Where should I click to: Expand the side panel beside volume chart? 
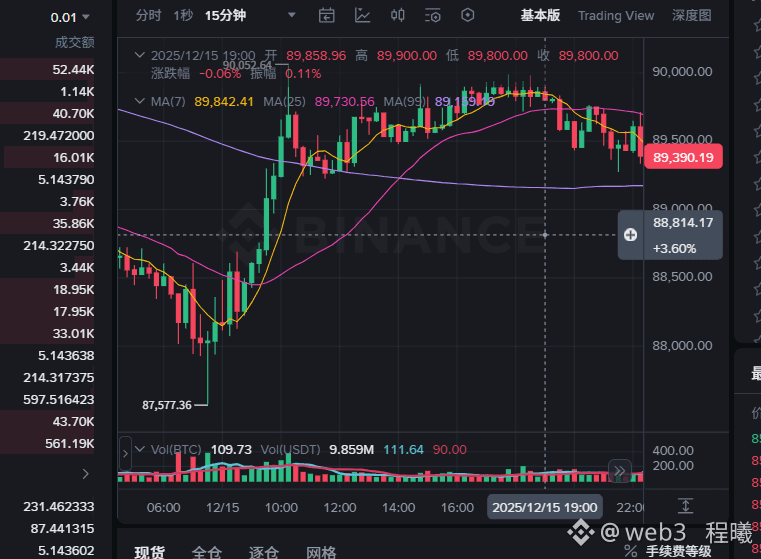(x=125, y=454)
